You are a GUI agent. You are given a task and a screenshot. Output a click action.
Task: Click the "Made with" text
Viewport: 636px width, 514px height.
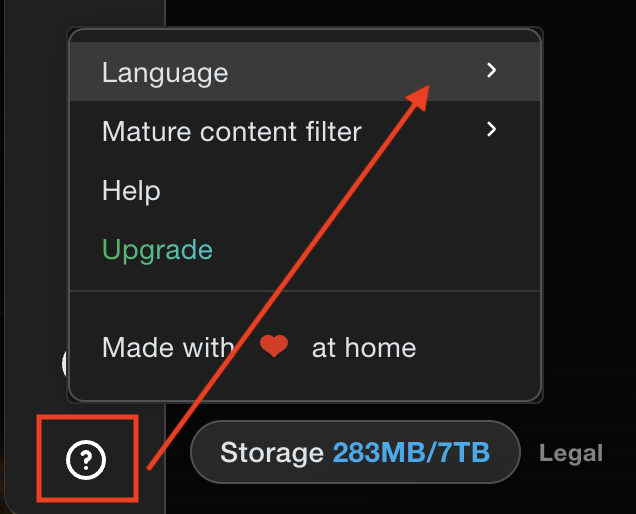168,347
